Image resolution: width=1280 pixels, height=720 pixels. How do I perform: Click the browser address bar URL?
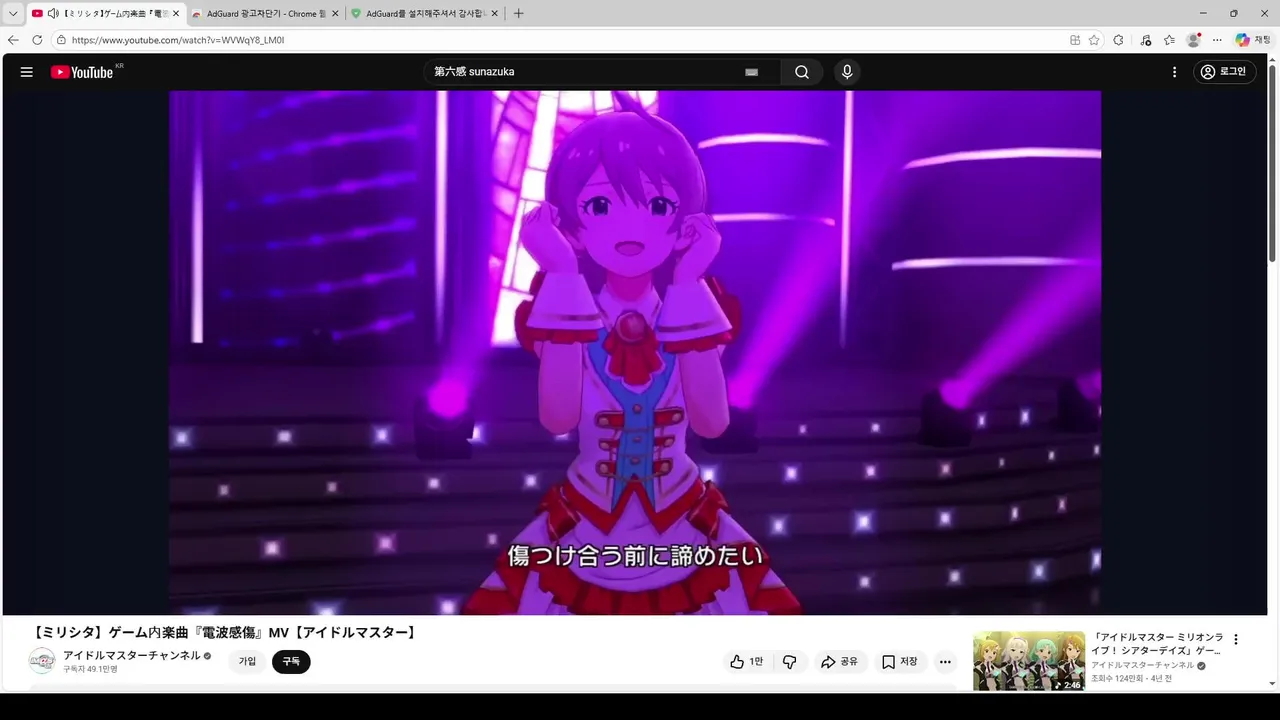click(x=178, y=40)
